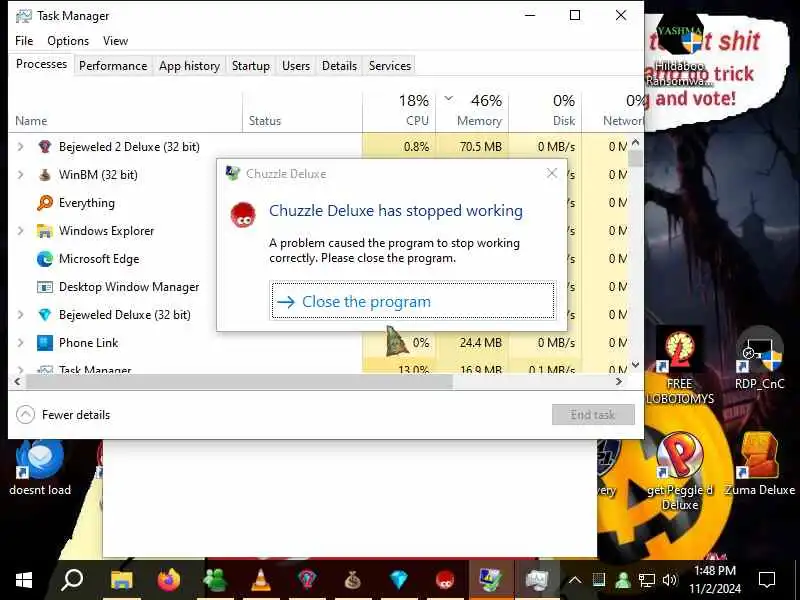The height and width of the screenshot is (600, 800).
Task: Click the Bejeweled 2 Deluxe gem icon in process list
Action: coord(45,147)
